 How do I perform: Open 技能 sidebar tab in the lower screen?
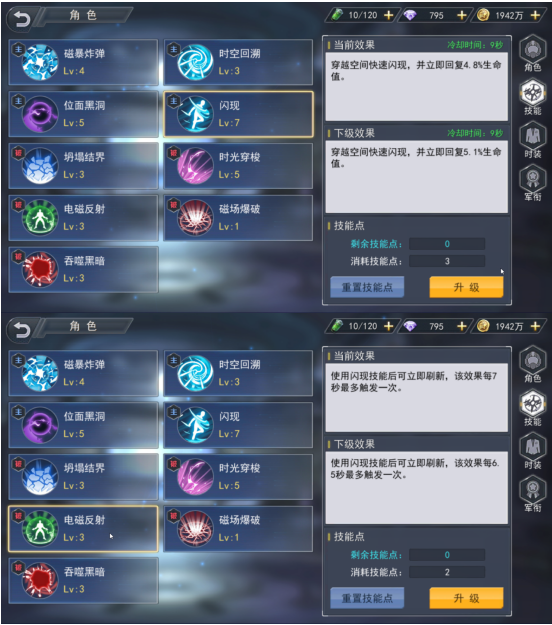532,408
